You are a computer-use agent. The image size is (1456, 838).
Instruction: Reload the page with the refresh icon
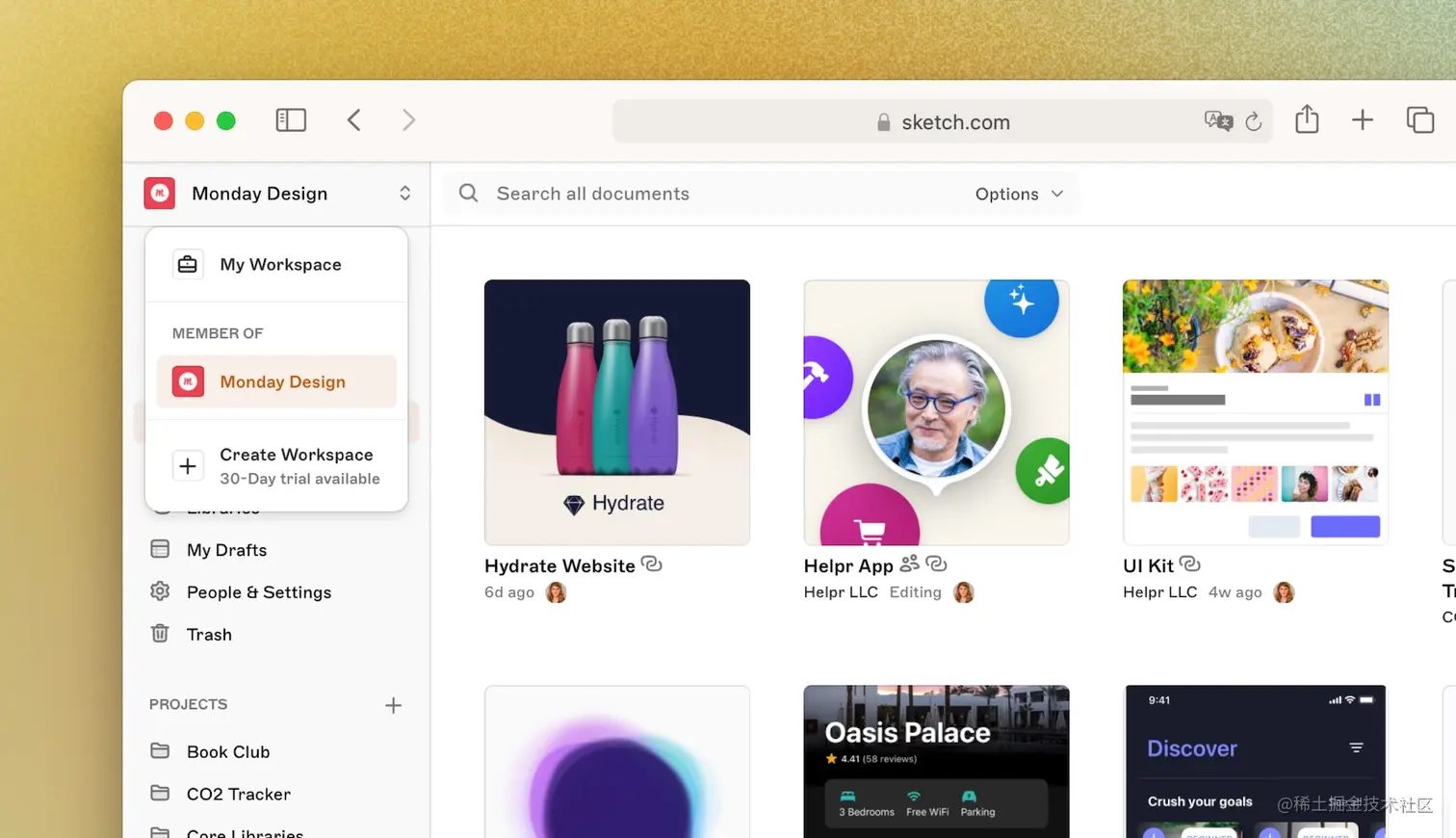click(1254, 121)
